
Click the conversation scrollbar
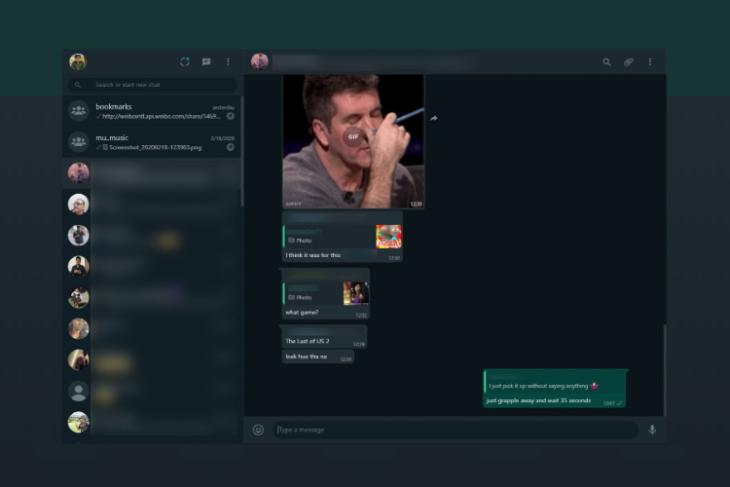tap(664, 370)
